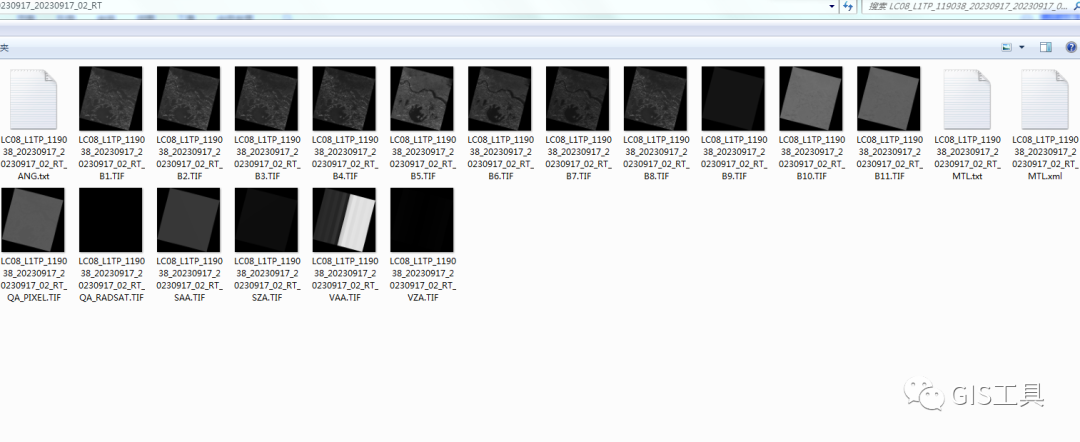Click the MTL.txt file name label
The height and width of the screenshot is (442, 1080).
tap(968, 158)
